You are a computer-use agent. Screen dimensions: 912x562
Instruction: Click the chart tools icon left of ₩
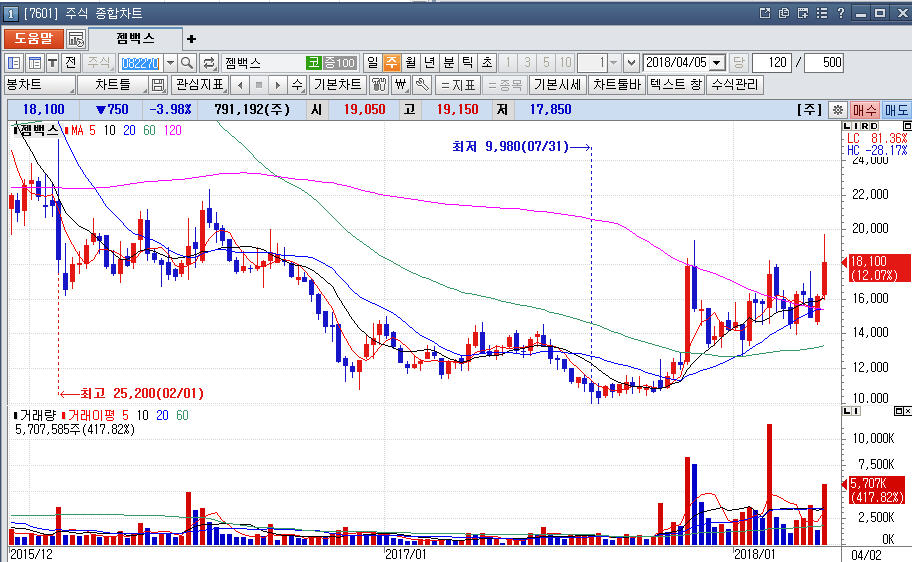pyautogui.click(x=380, y=85)
